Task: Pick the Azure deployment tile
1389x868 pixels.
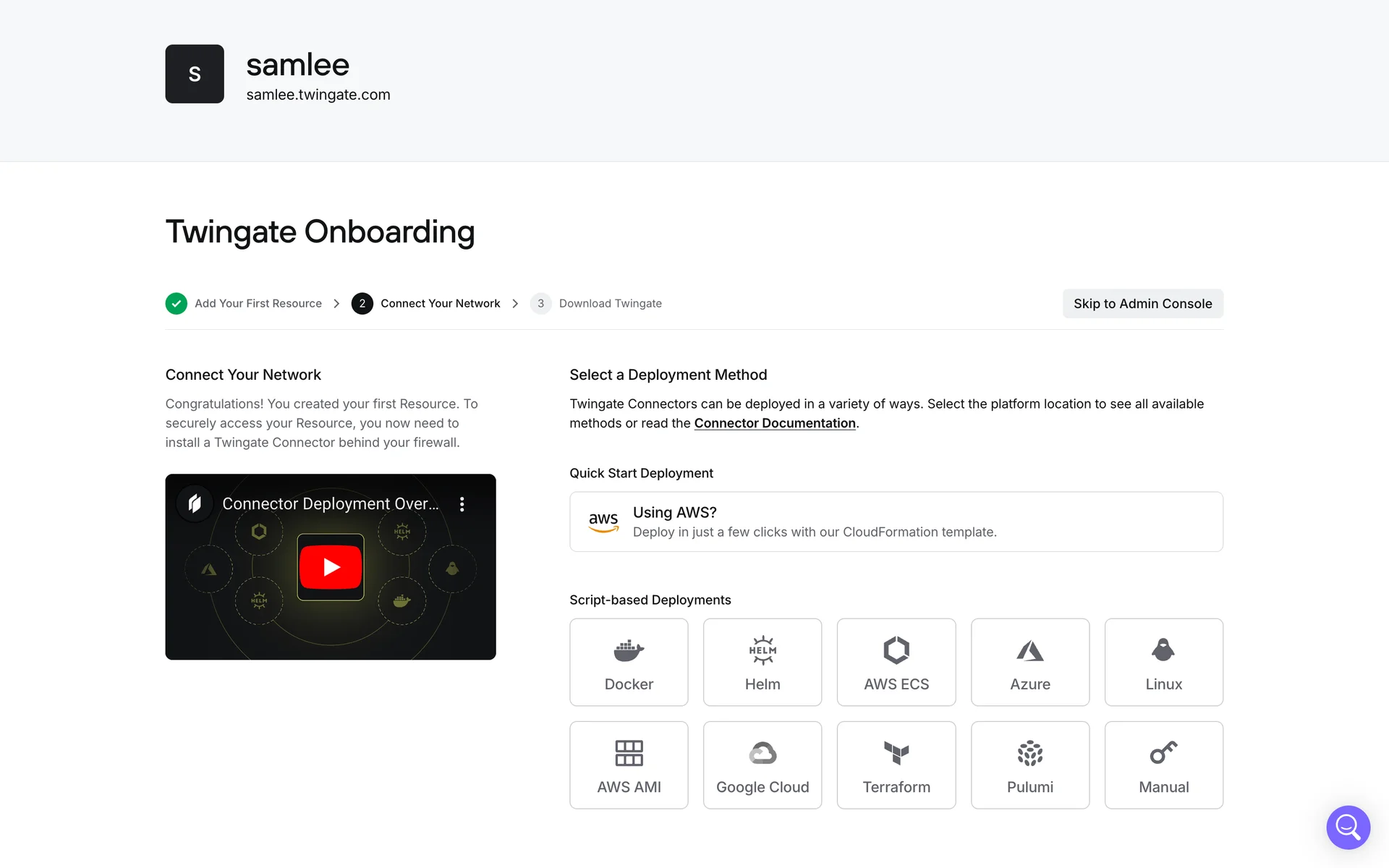Action: [1029, 662]
